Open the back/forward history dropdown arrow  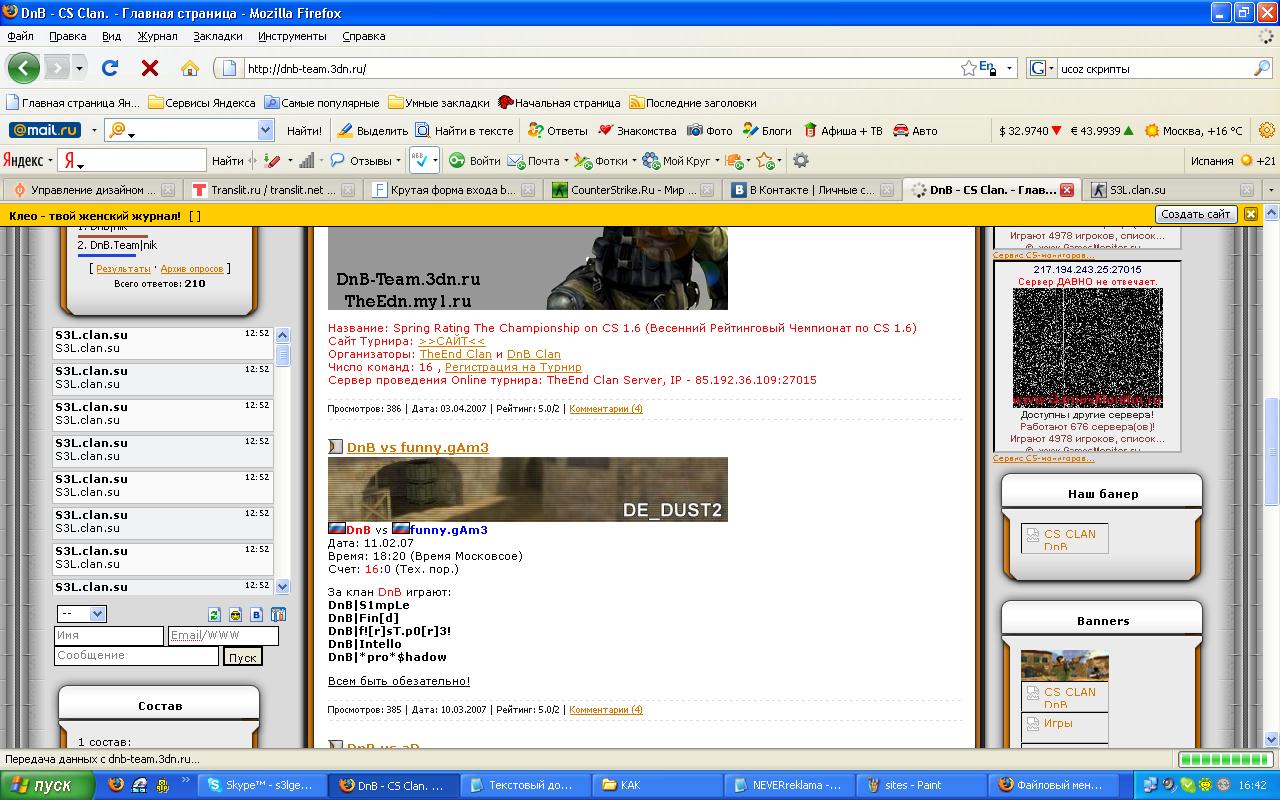tap(80, 68)
